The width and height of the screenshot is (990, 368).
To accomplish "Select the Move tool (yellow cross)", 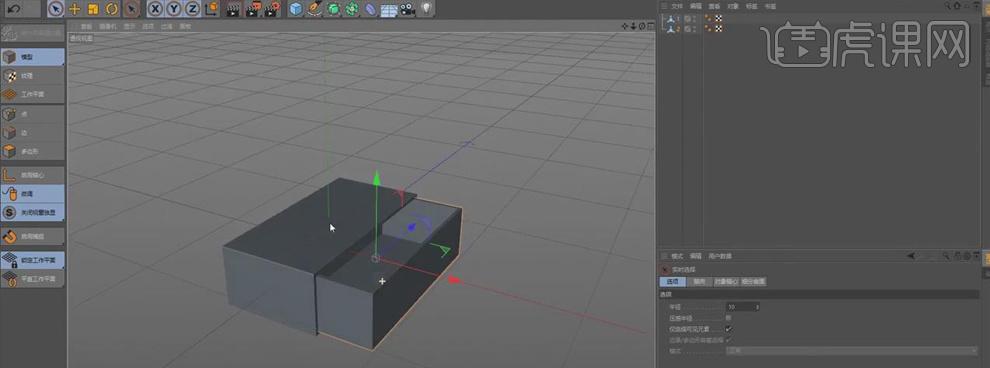I will [x=75, y=9].
